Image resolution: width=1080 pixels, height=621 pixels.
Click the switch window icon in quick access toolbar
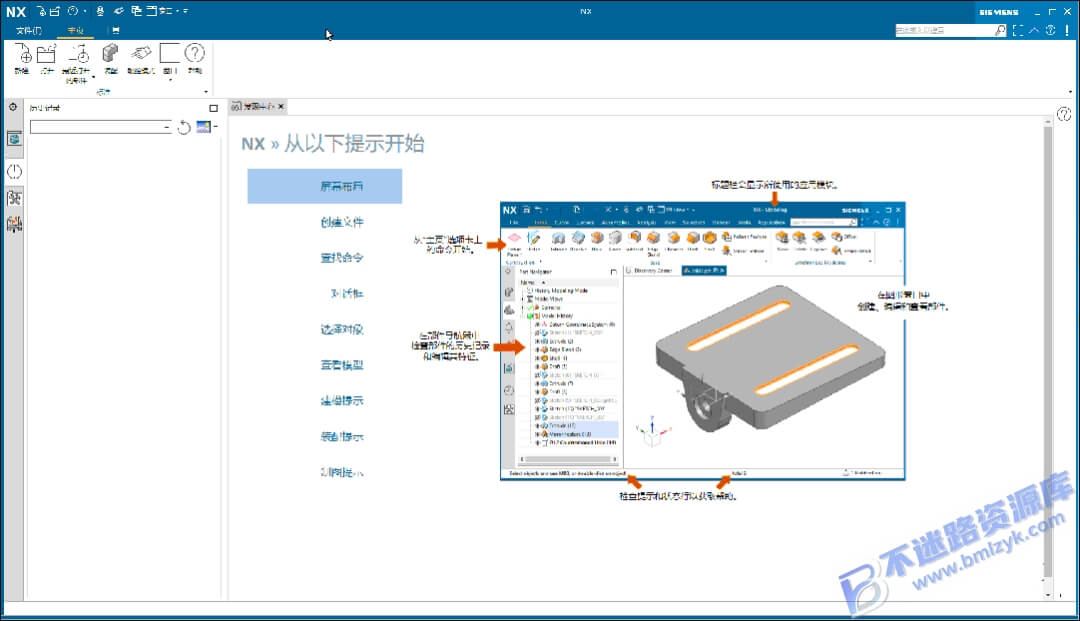pos(136,11)
